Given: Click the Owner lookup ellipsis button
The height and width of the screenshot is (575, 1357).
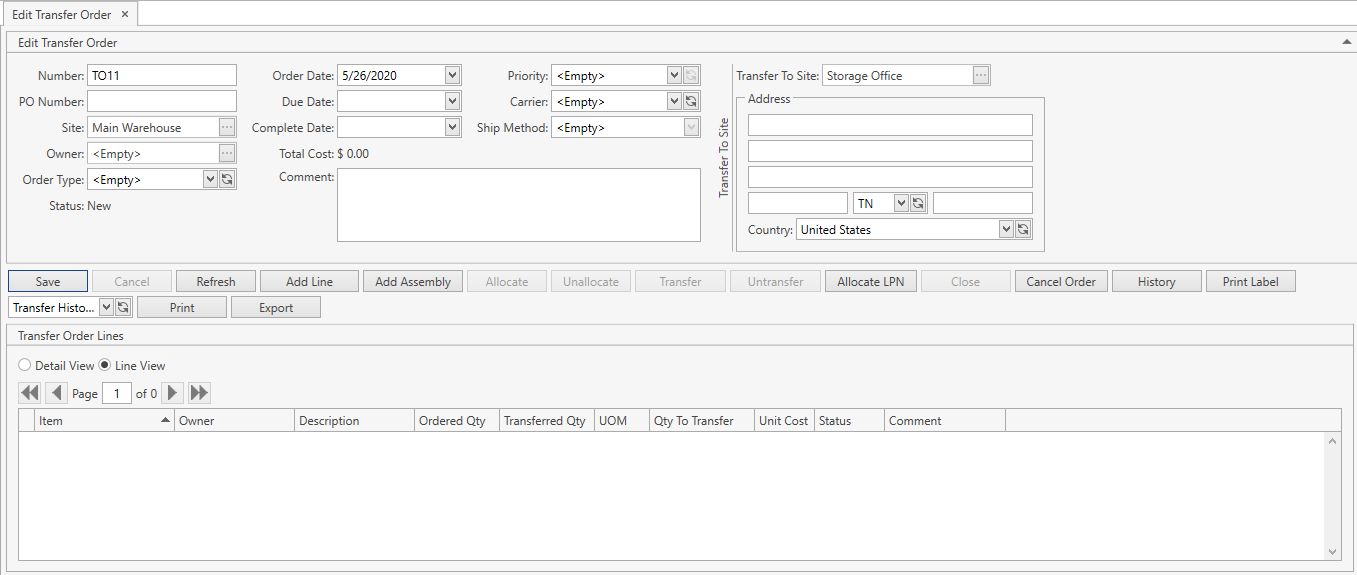Looking at the screenshot, I should pos(227,154).
